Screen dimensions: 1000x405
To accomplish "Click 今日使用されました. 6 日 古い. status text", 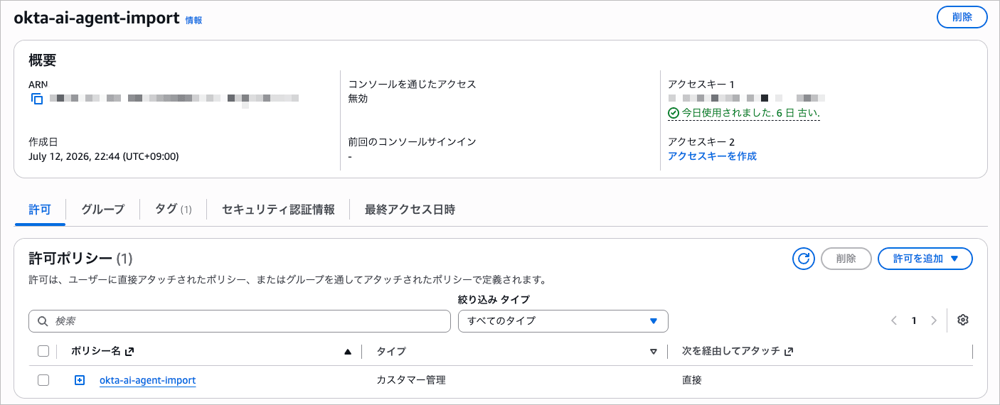I will 751,113.
